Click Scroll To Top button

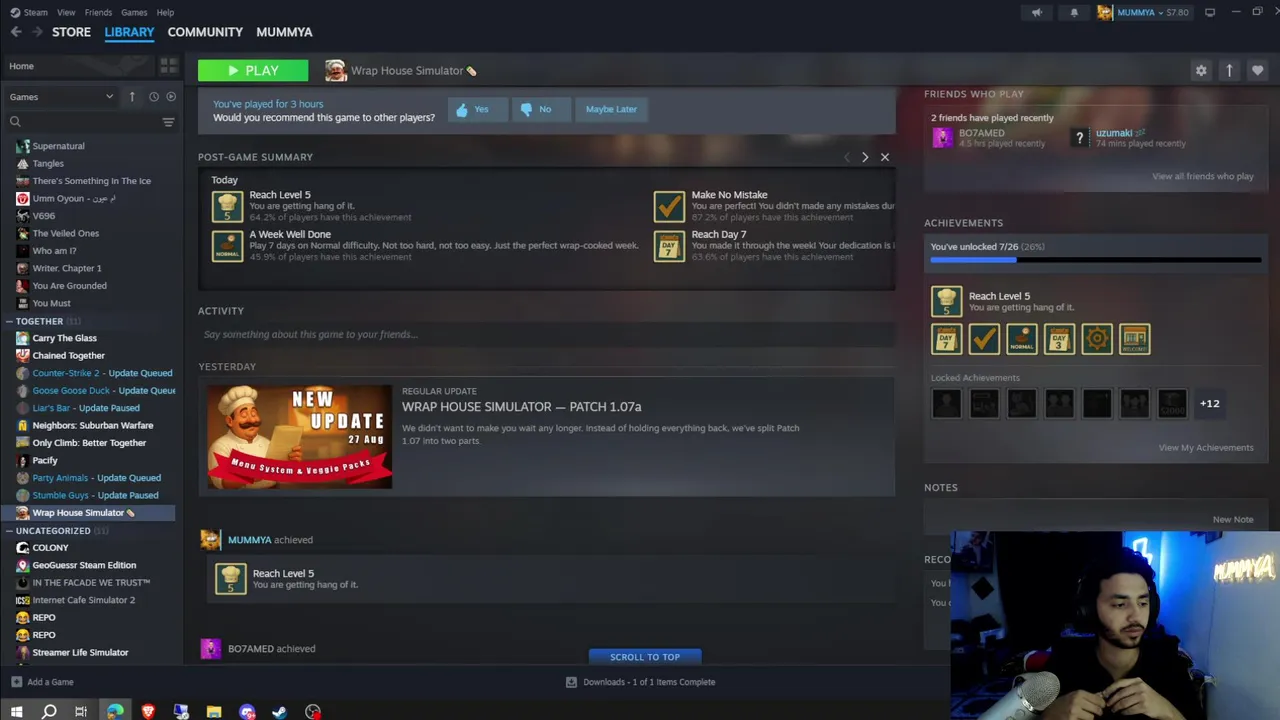tap(645, 657)
